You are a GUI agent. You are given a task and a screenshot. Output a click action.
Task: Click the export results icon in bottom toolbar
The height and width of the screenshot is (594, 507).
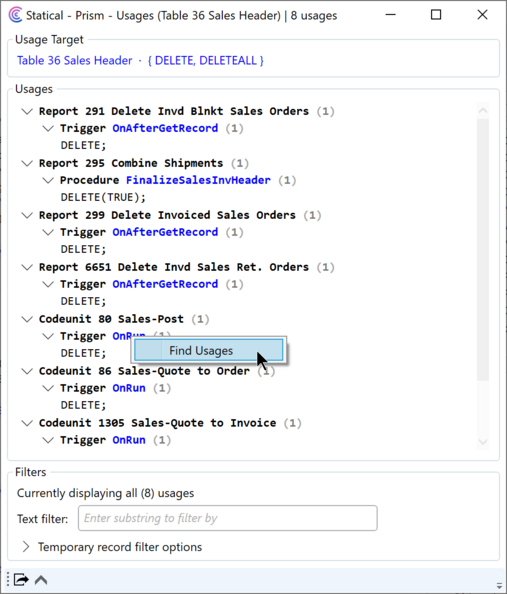pyautogui.click(x=21, y=580)
